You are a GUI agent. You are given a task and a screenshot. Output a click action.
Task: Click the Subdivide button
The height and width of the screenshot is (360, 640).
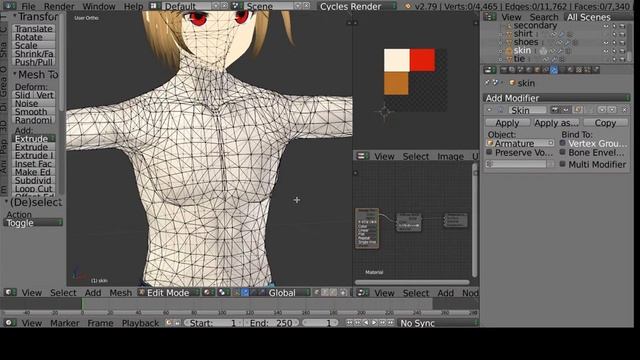[34, 180]
